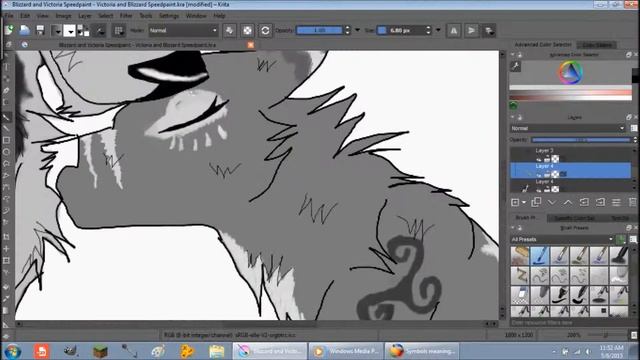Switch to the Specific Color Selector tab
The height and width of the screenshot is (360, 640).
(574, 218)
